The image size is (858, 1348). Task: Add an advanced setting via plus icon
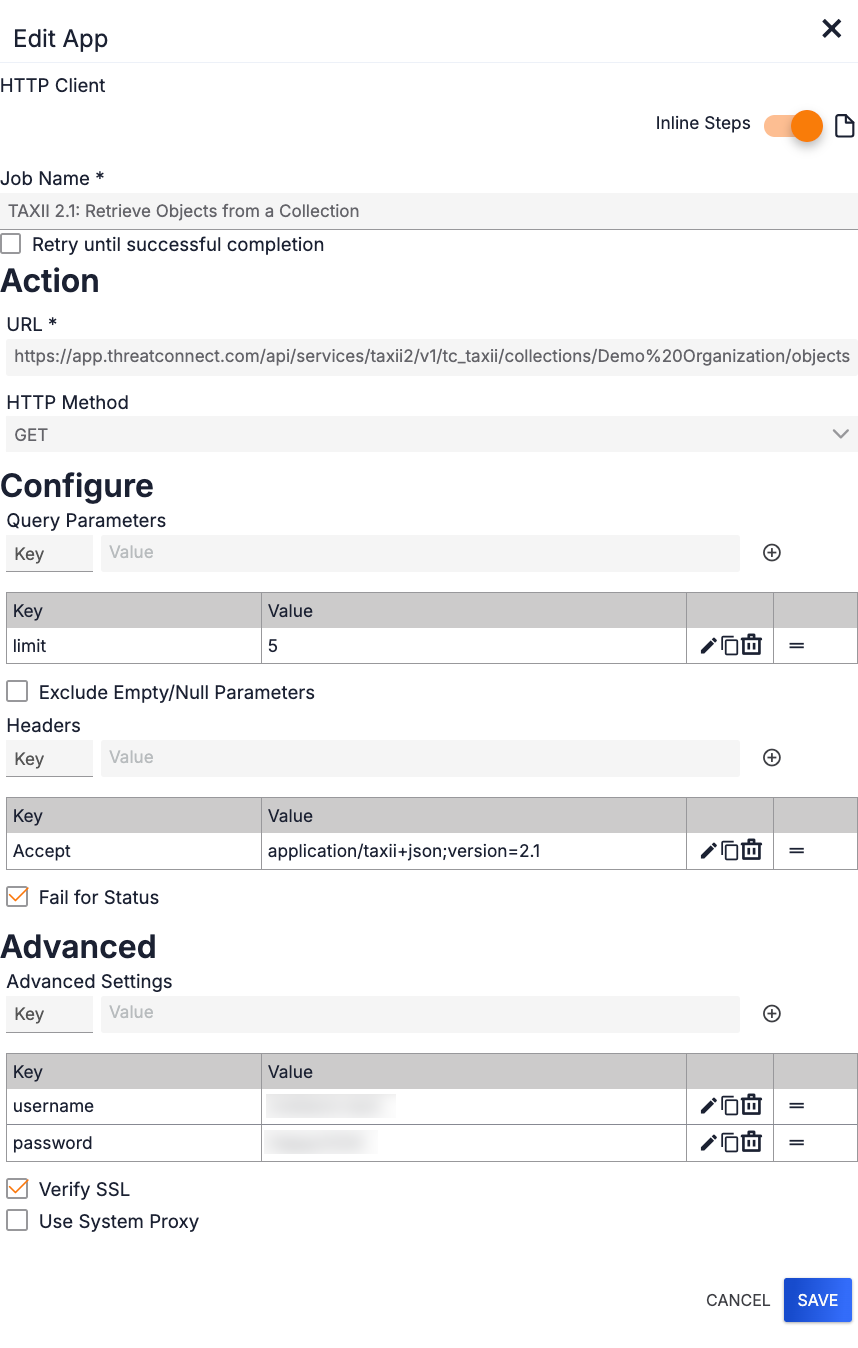(x=771, y=1013)
